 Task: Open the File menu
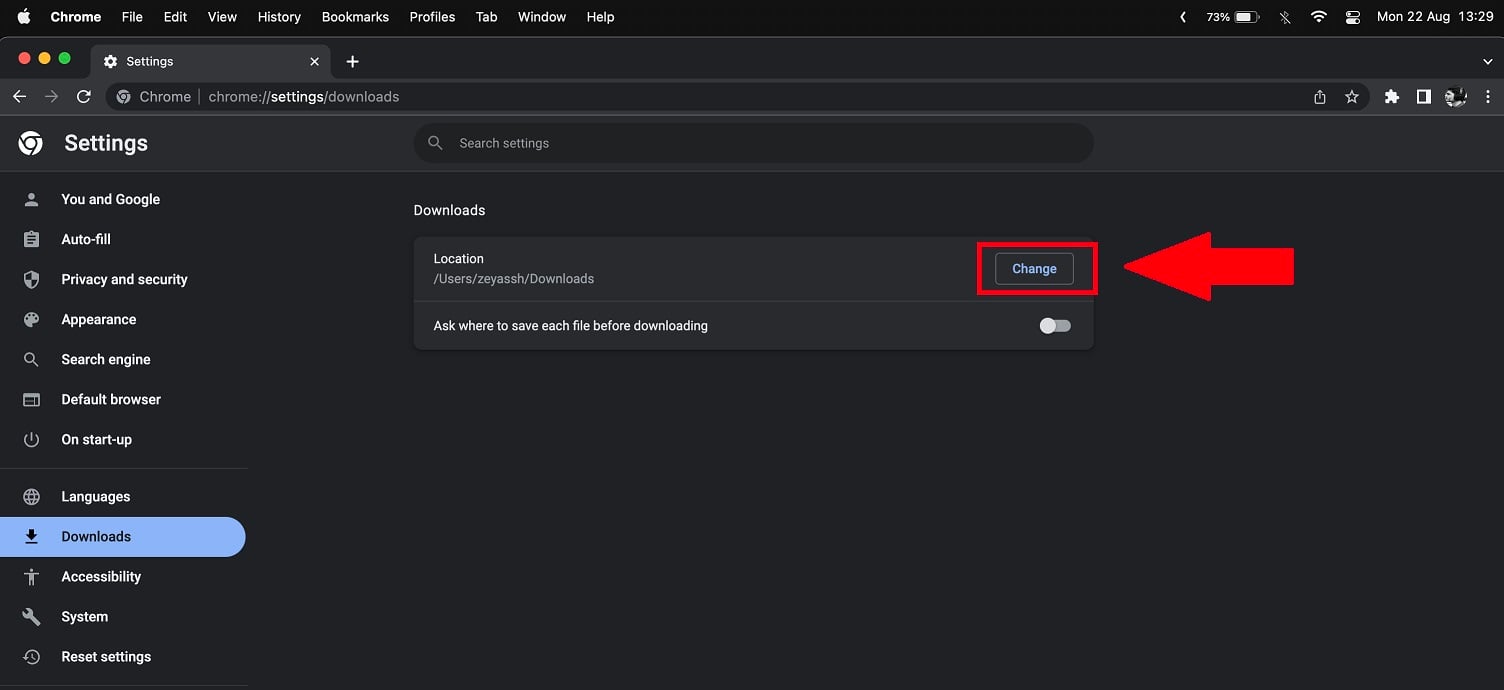click(132, 17)
